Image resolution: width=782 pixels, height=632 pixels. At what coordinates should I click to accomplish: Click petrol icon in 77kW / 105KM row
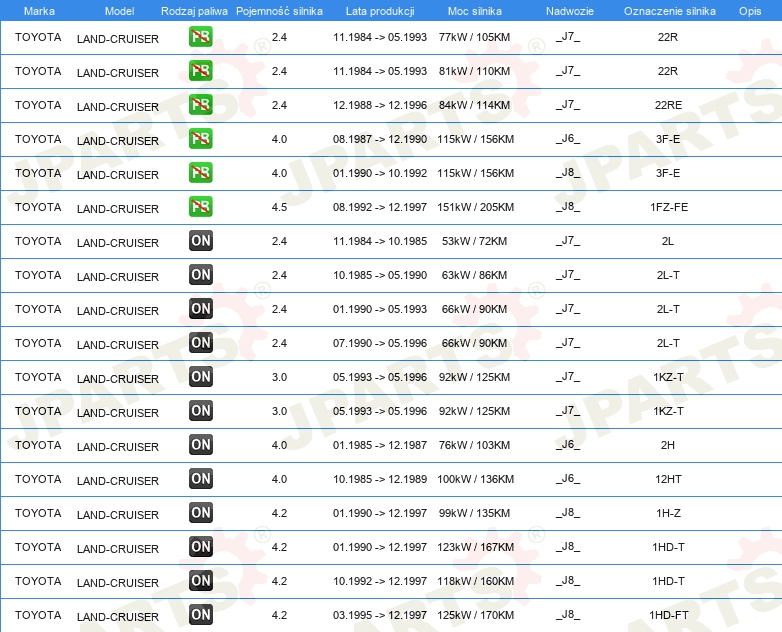pyautogui.click(x=200, y=37)
